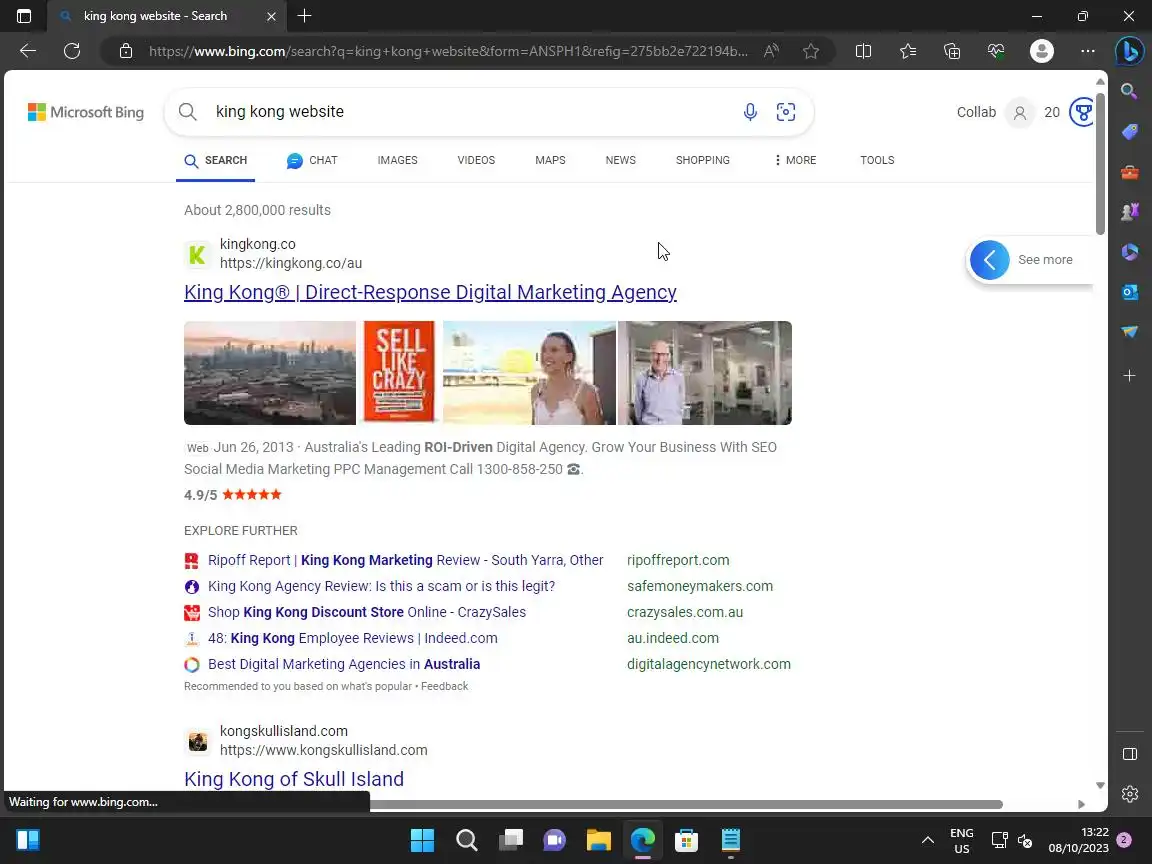Add app with sidebar plus icon

tap(1129, 376)
